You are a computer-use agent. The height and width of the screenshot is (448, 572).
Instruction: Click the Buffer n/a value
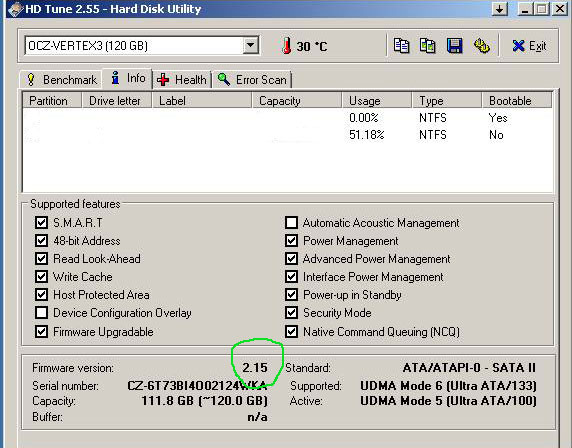pyautogui.click(x=257, y=417)
